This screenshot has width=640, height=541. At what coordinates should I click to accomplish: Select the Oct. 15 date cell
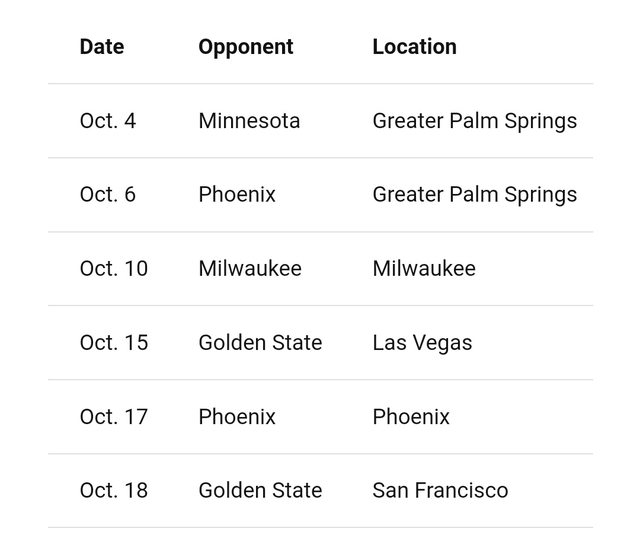pyautogui.click(x=113, y=343)
